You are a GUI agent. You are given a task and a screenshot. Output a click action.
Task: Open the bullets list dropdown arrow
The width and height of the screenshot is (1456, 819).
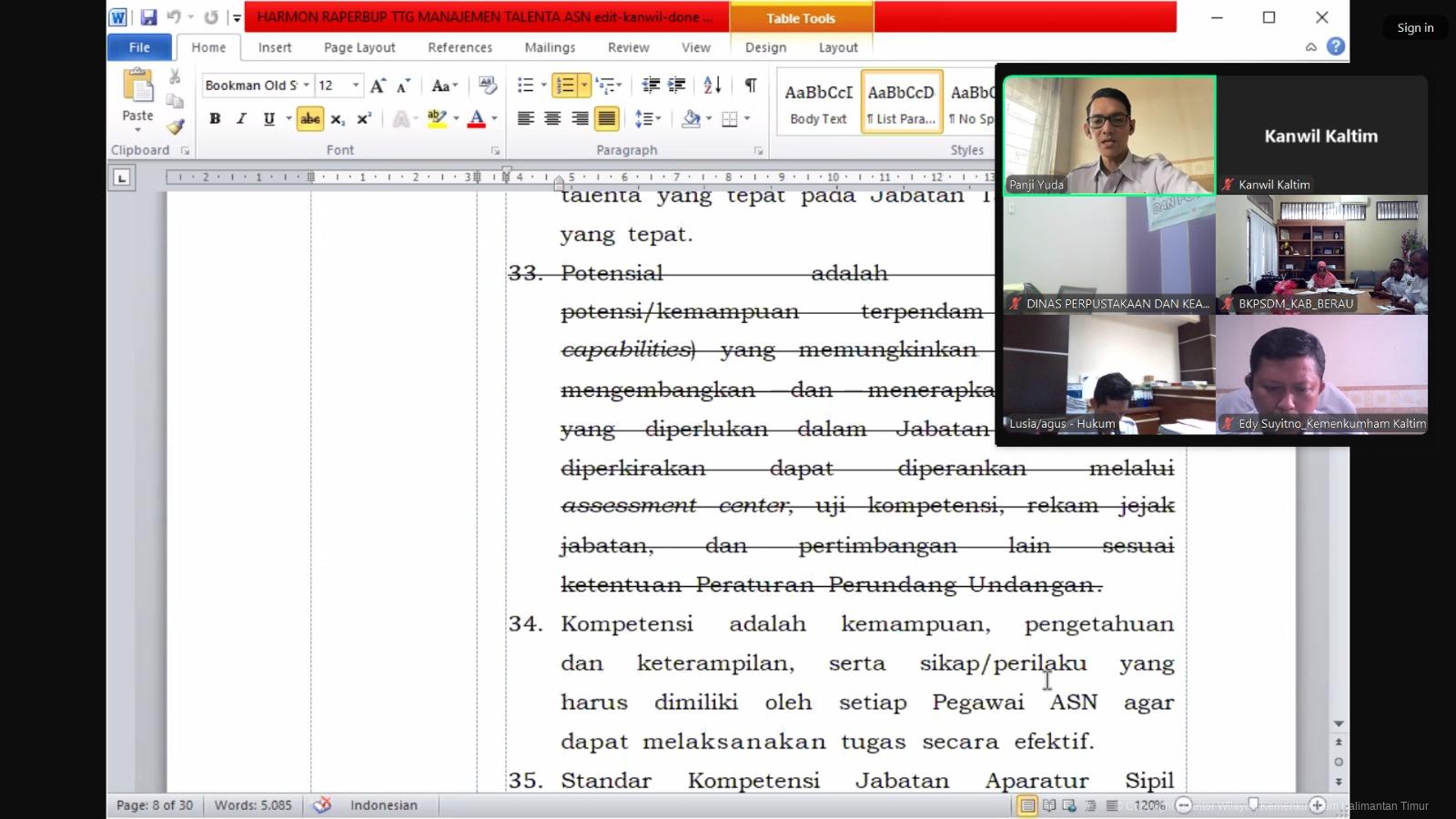click(543, 86)
